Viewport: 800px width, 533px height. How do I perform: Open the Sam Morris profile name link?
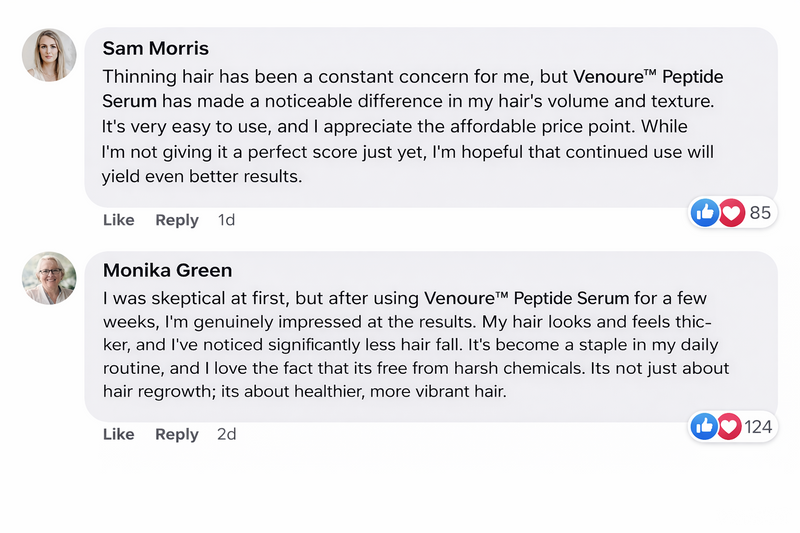[x=156, y=49]
